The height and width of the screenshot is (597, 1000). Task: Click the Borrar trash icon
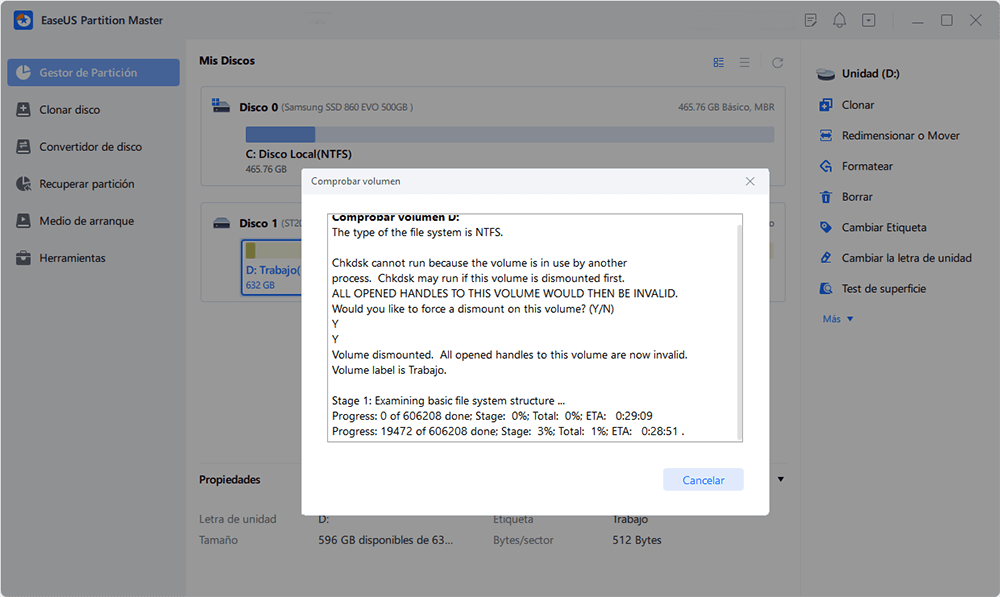[826, 196]
